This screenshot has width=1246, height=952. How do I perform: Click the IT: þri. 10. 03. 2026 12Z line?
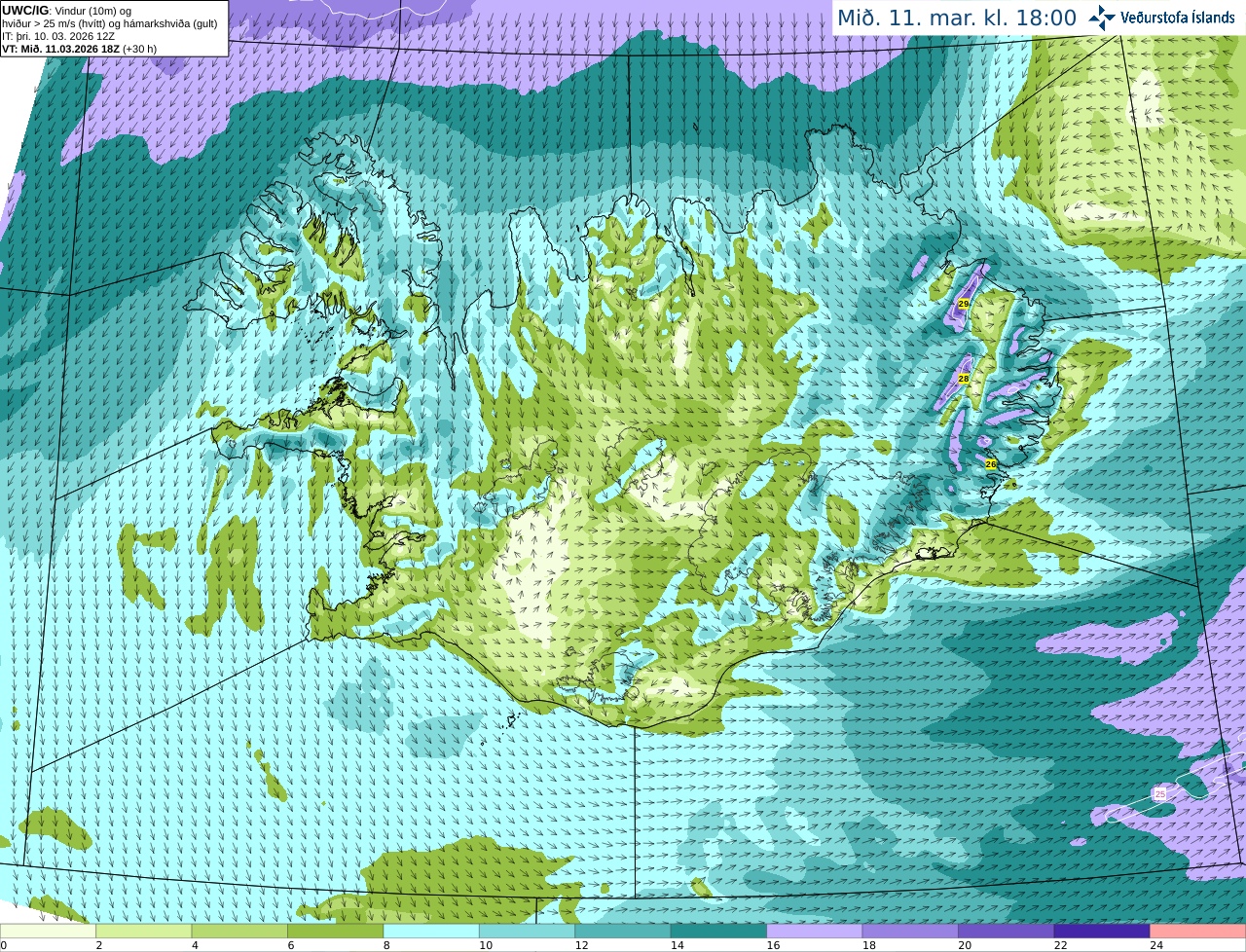(58, 36)
